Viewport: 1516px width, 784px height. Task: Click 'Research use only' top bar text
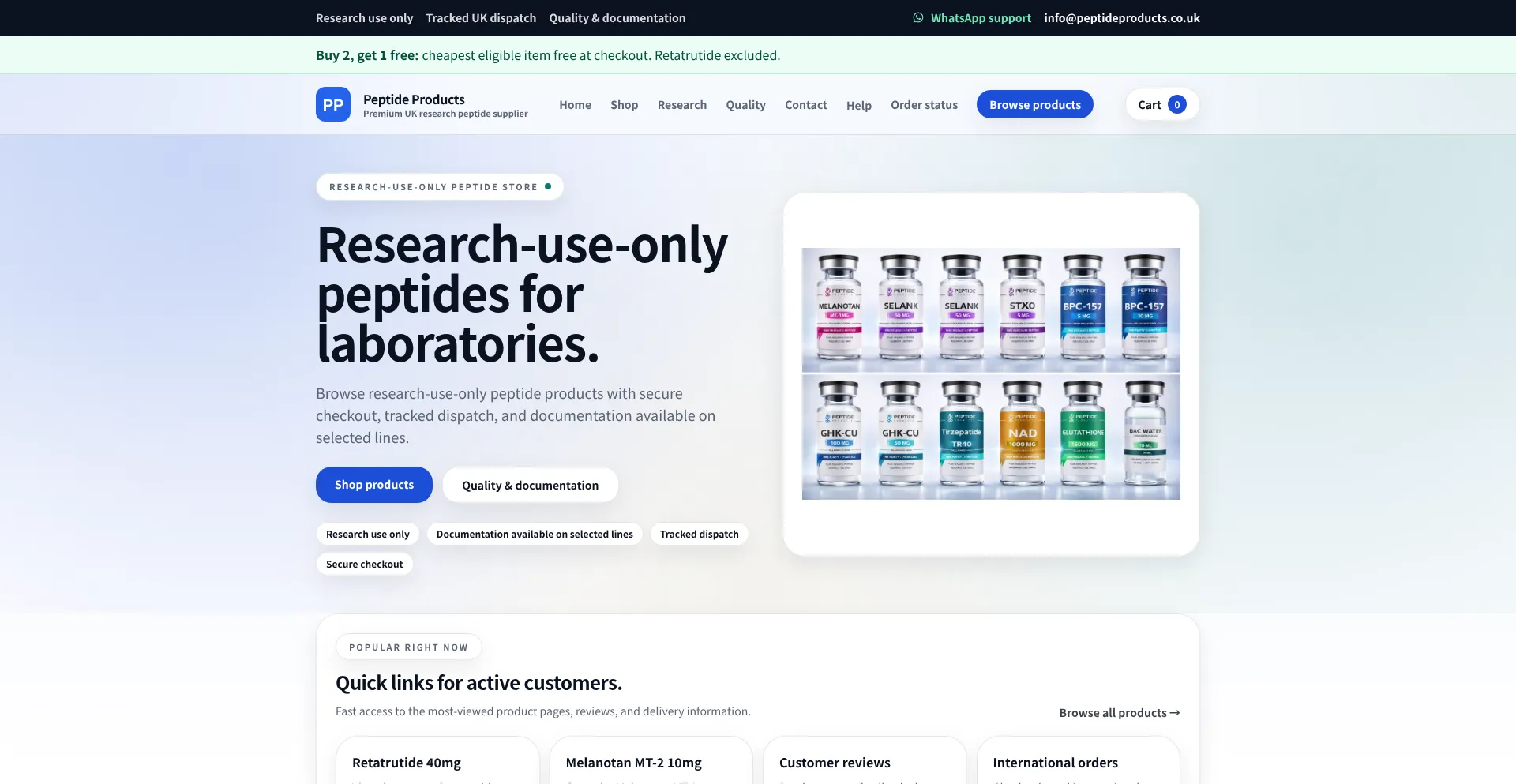click(x=364, y=17)
